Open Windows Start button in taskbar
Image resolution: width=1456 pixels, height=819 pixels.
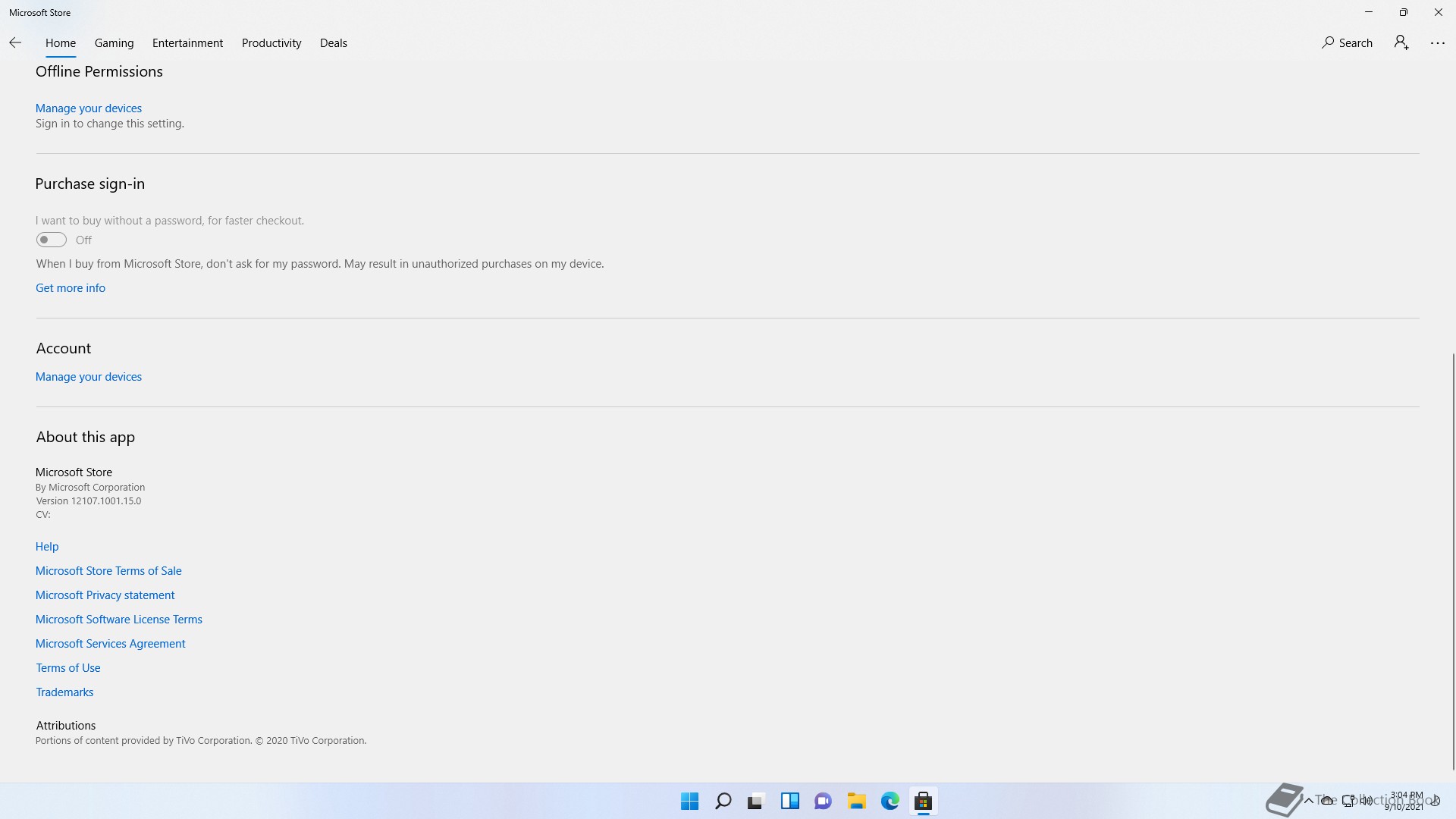[x=689, y=801]
